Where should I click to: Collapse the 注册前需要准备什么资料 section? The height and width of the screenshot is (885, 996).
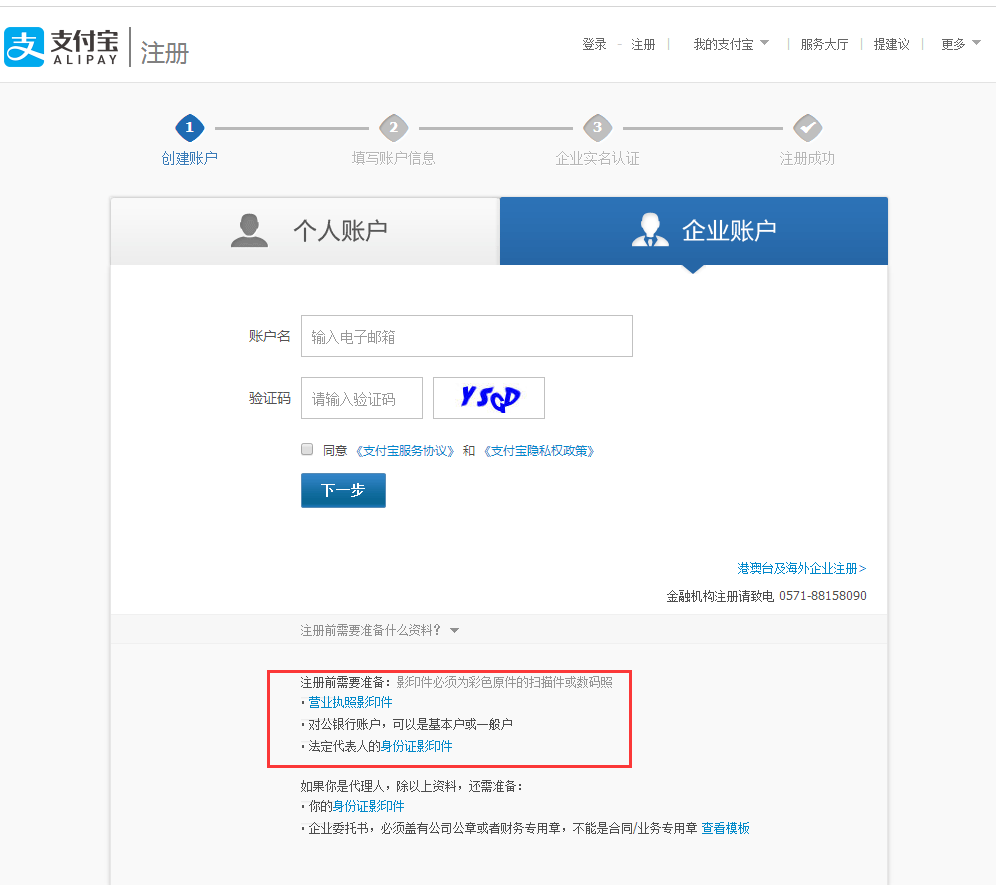pos(379,630)
